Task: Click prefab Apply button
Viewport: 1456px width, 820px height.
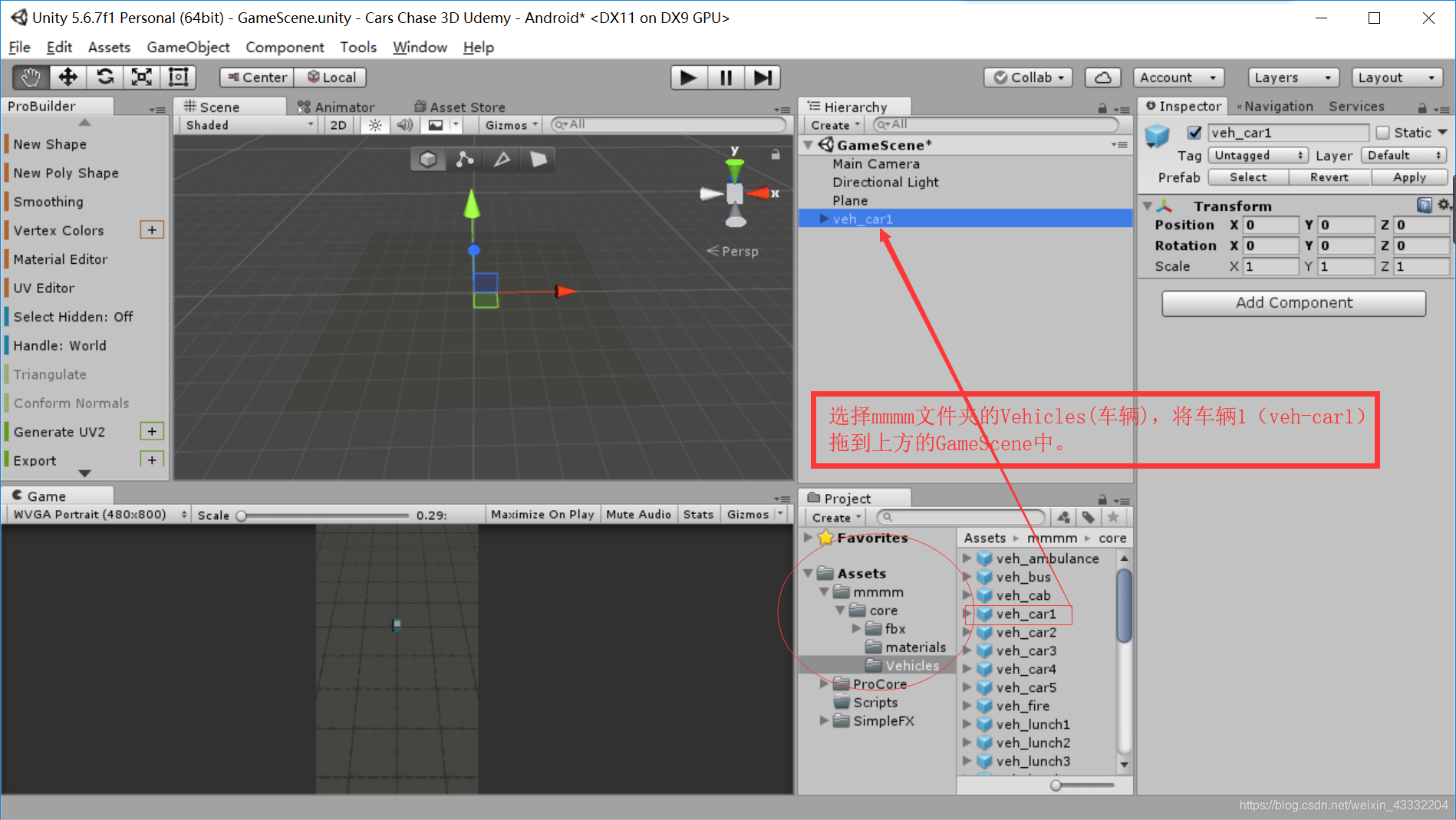Action: point(1409,177)
